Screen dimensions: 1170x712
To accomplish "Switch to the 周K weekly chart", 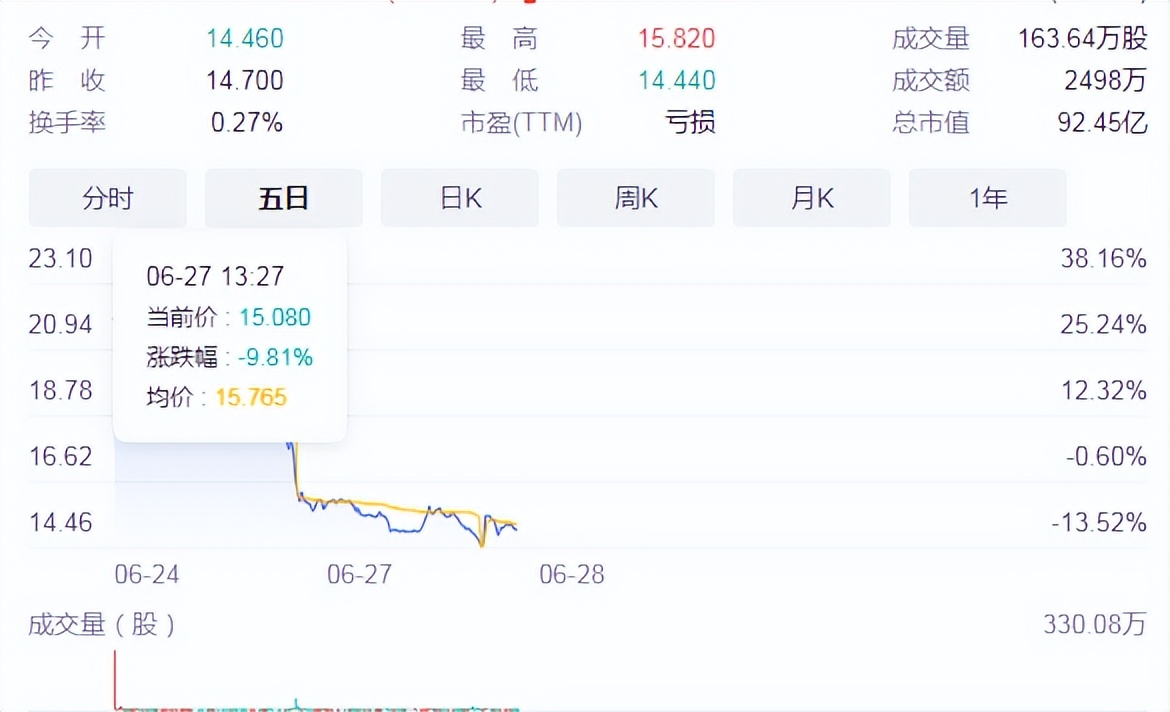I will [635, 198].
